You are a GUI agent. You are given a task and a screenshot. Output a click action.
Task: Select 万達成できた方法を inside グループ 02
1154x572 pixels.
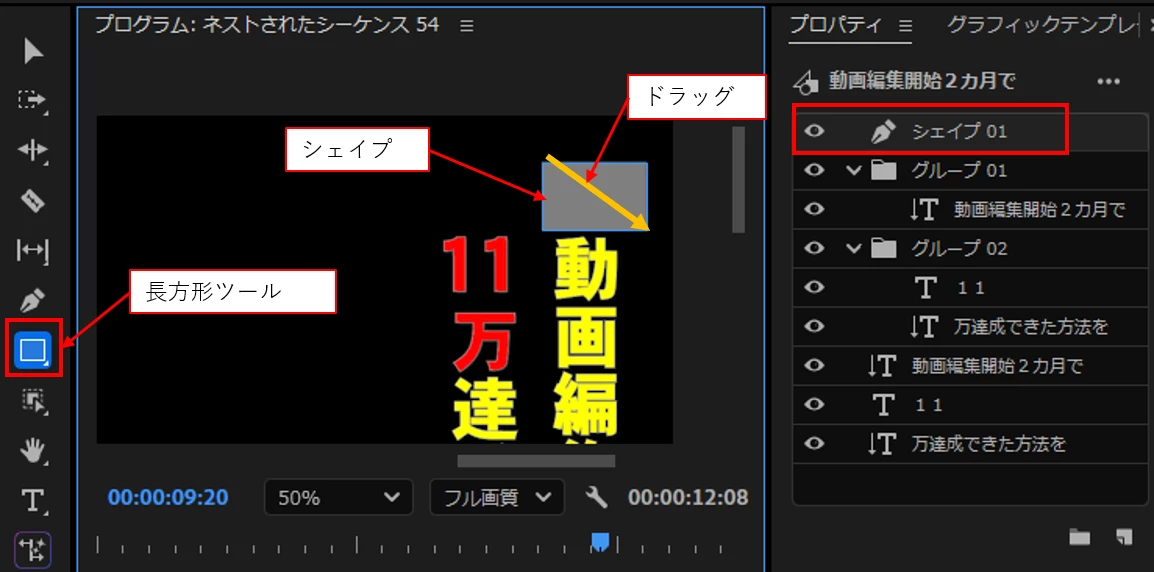pos(971,326)
